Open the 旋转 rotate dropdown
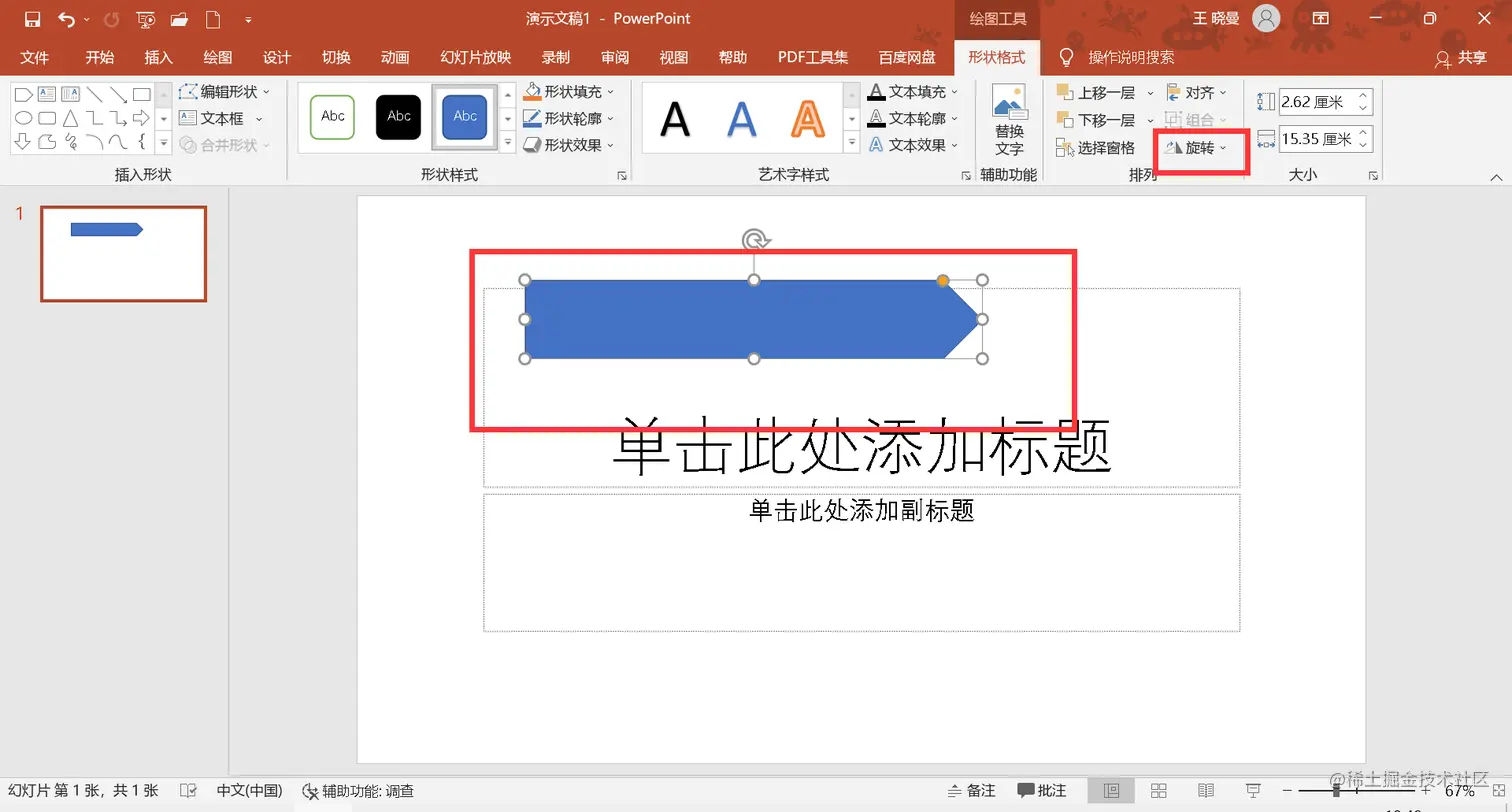1512x812 pixels. tap(1196, 148)
